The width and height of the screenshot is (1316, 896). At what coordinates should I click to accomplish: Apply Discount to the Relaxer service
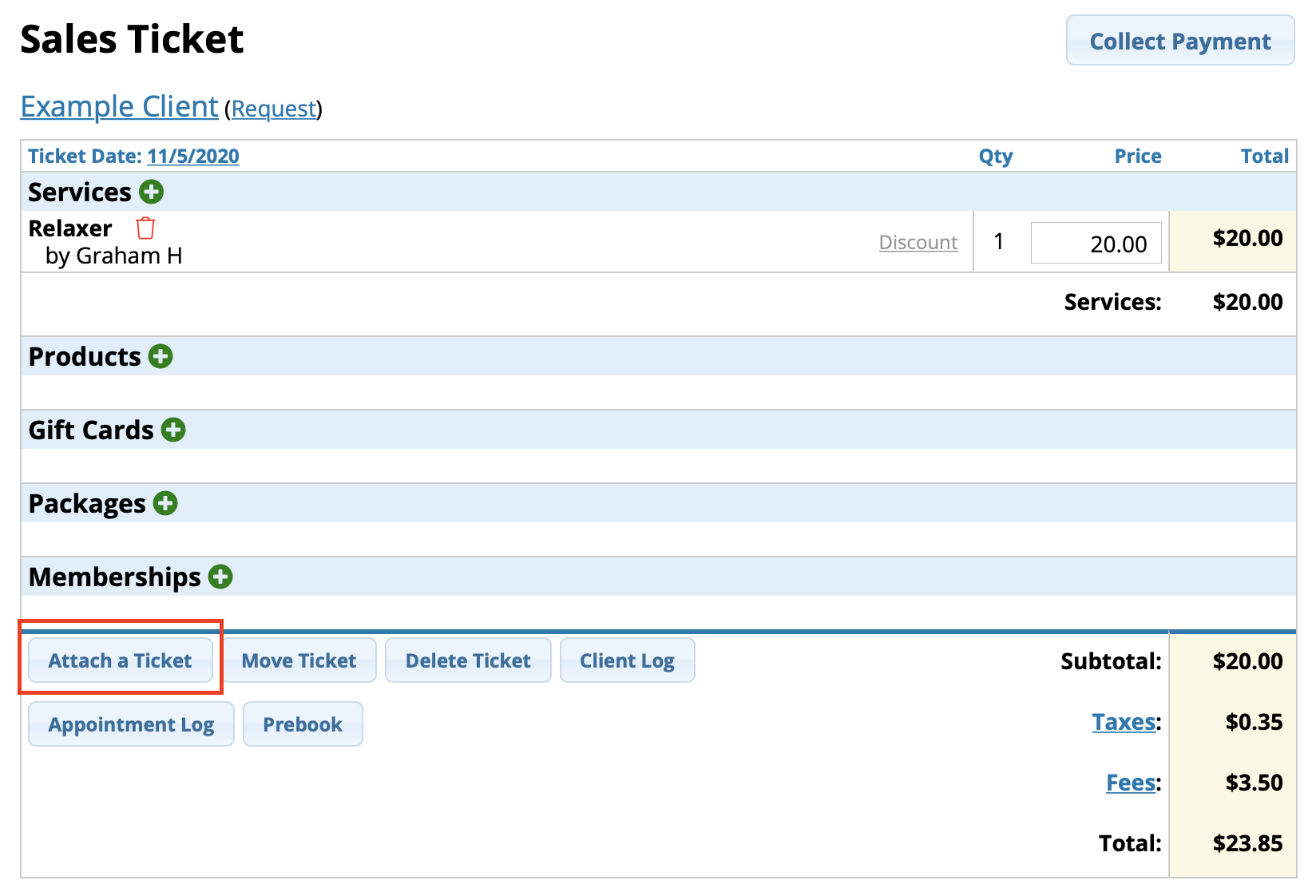[x=918, y=242]
